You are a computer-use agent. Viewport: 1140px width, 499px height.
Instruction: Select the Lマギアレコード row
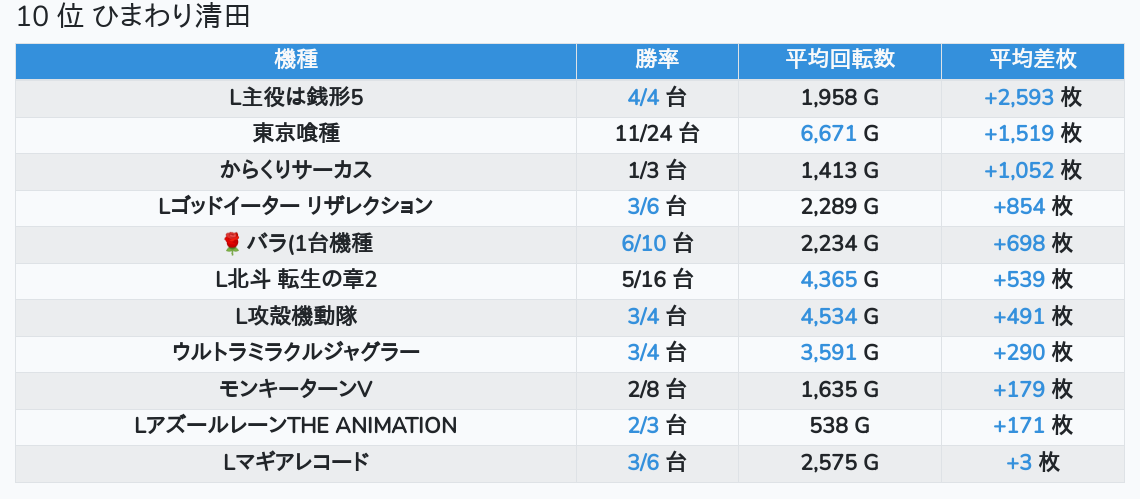click(x=295, y=462)
